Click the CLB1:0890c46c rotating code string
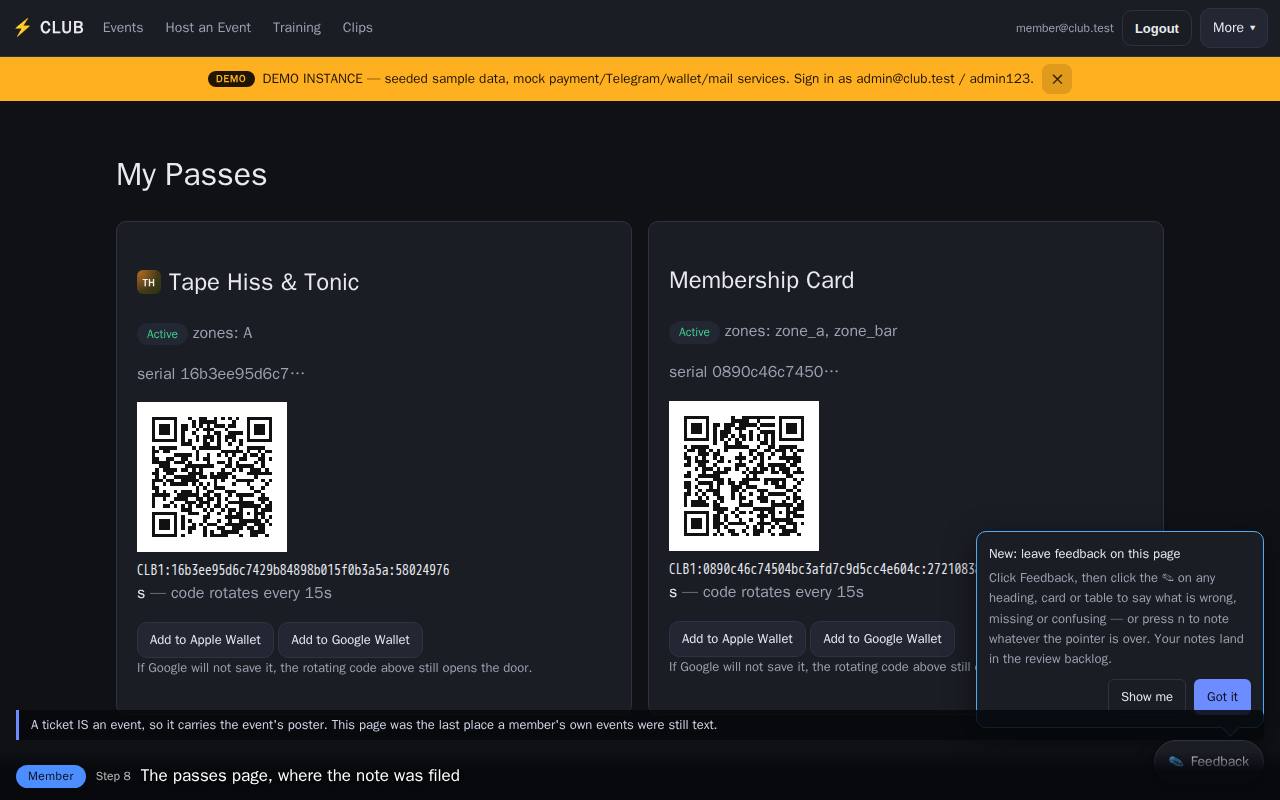 coord(822,569)
